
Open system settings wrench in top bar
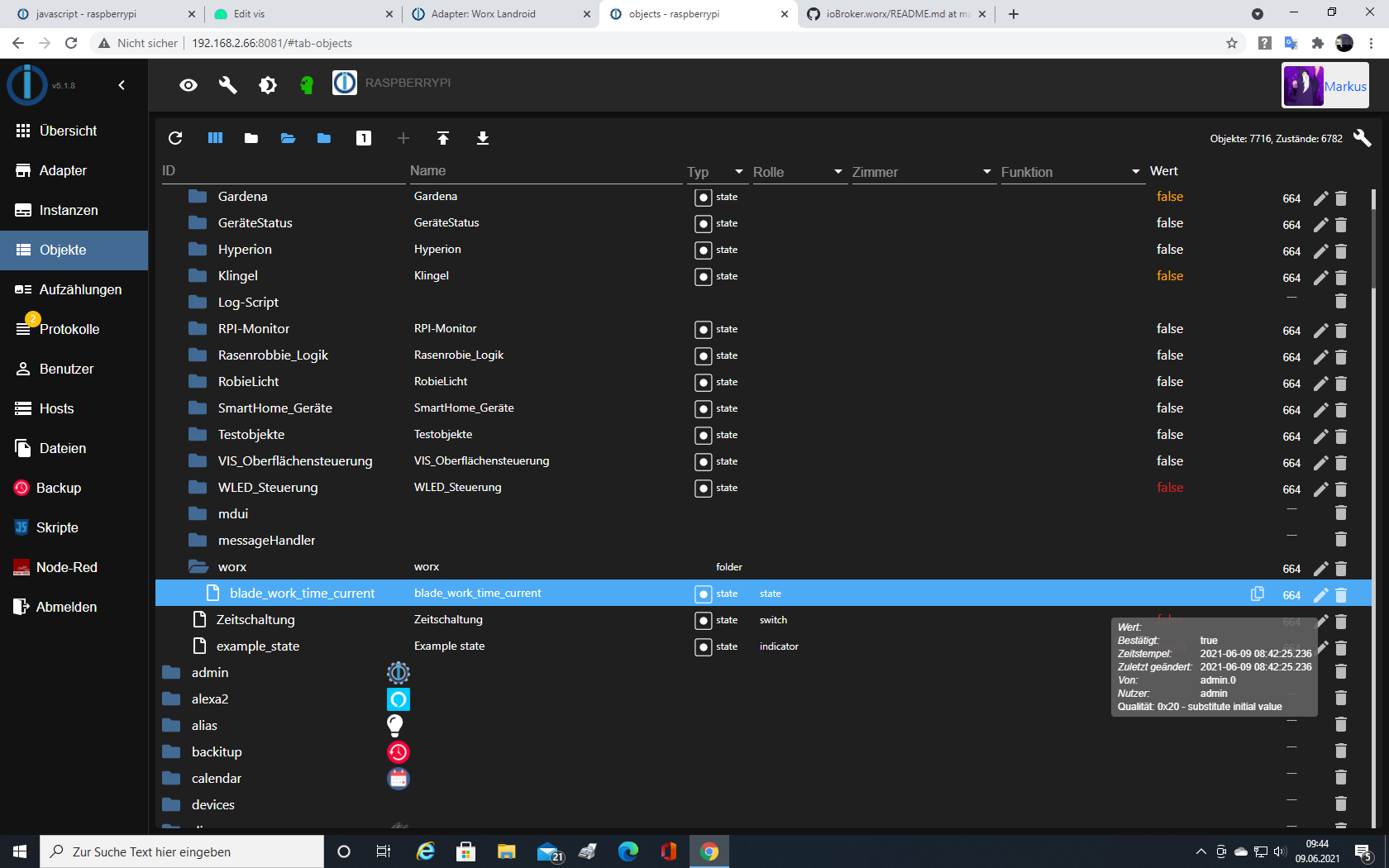(228, 85)
